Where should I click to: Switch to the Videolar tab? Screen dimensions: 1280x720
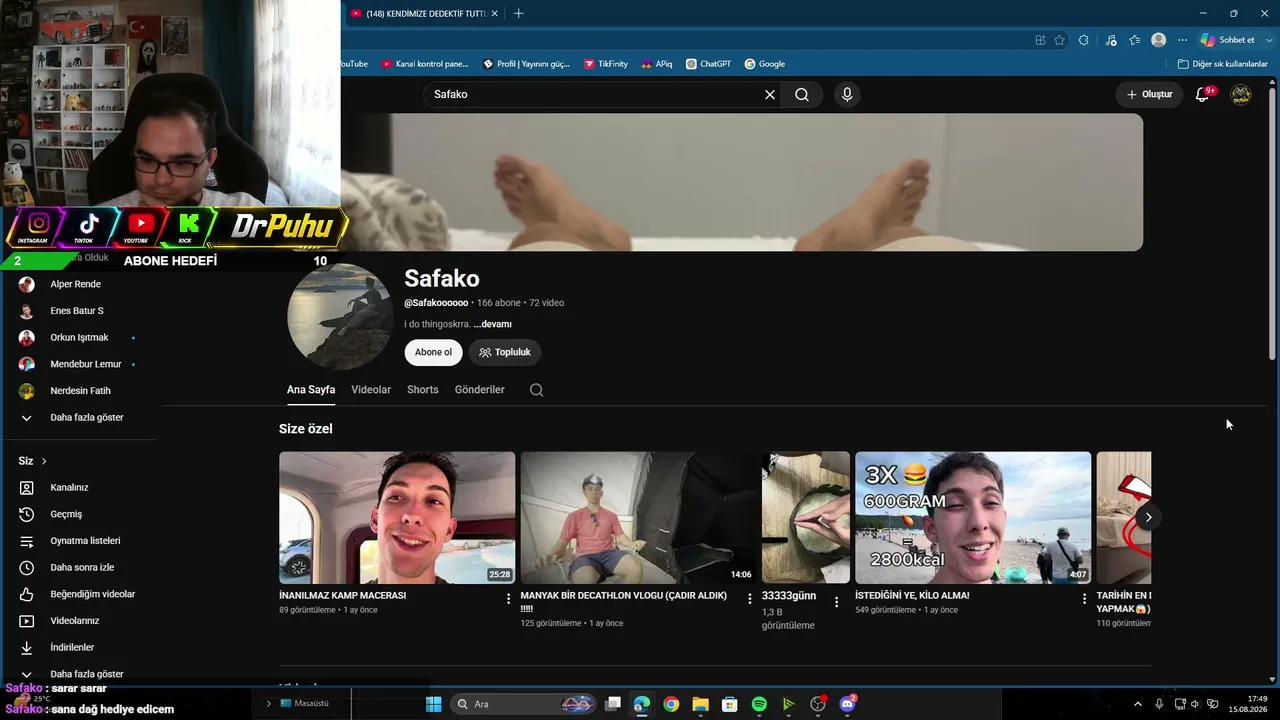(x=371, y=390)
